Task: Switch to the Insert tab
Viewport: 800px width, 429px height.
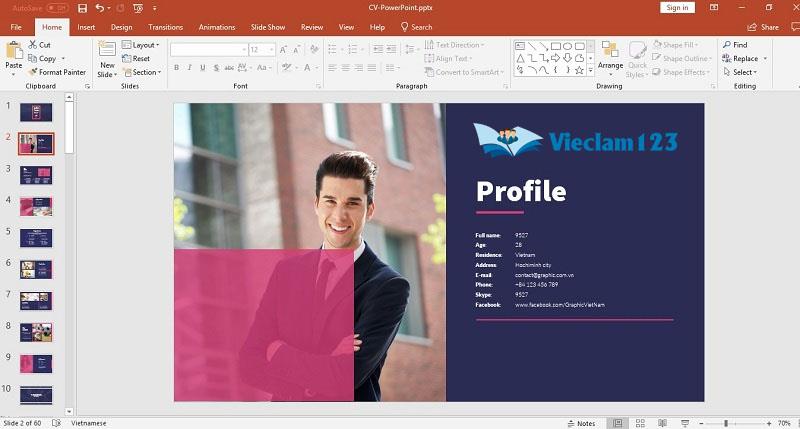Action: point(86,27)
